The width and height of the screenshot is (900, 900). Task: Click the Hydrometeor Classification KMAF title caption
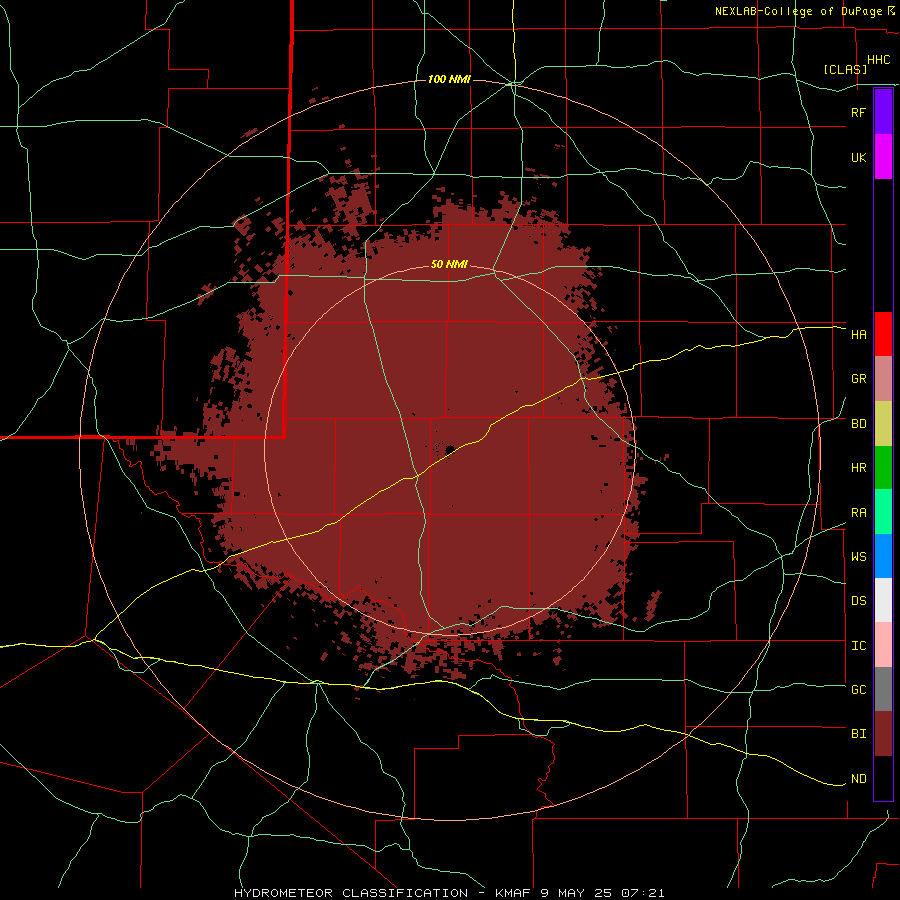click(449, 893)
